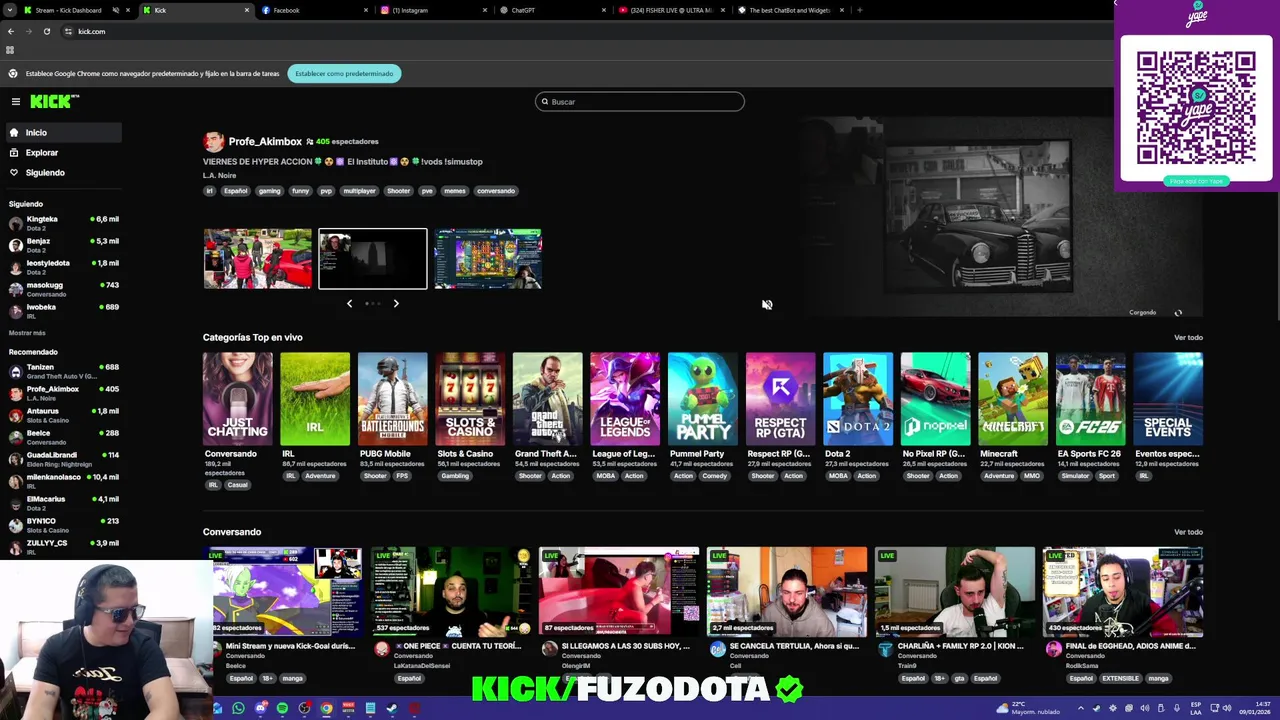Select first carousel thumbnail with red car
The width and height of the screenshot is (1280, 720).
[x=258, y=258]
